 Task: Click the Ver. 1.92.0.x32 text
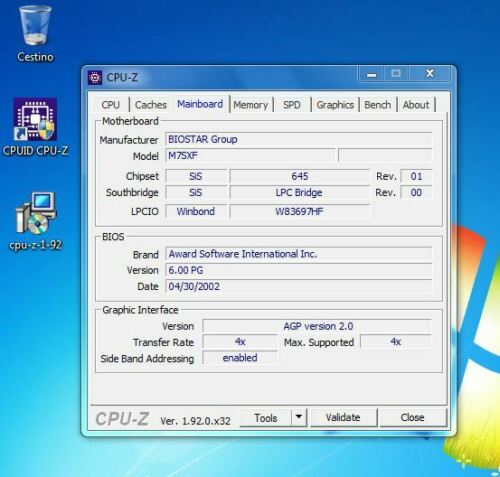click(195, 421)
